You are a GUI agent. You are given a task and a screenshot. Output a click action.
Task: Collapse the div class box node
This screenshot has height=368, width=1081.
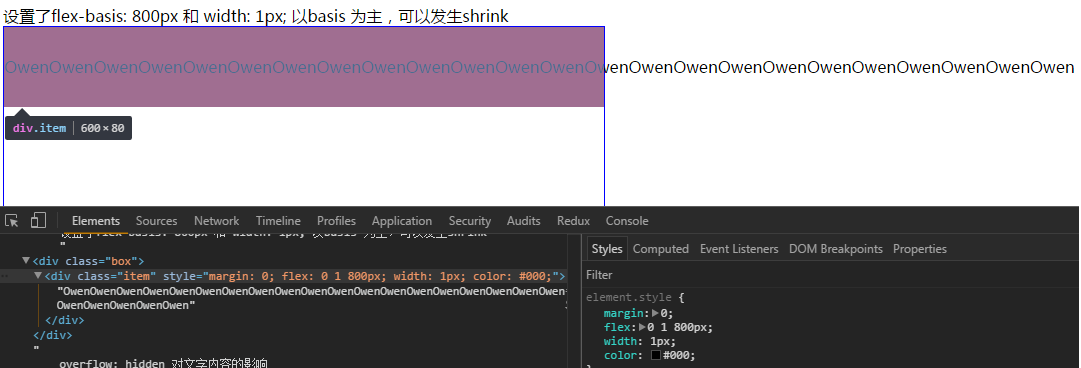26,261
